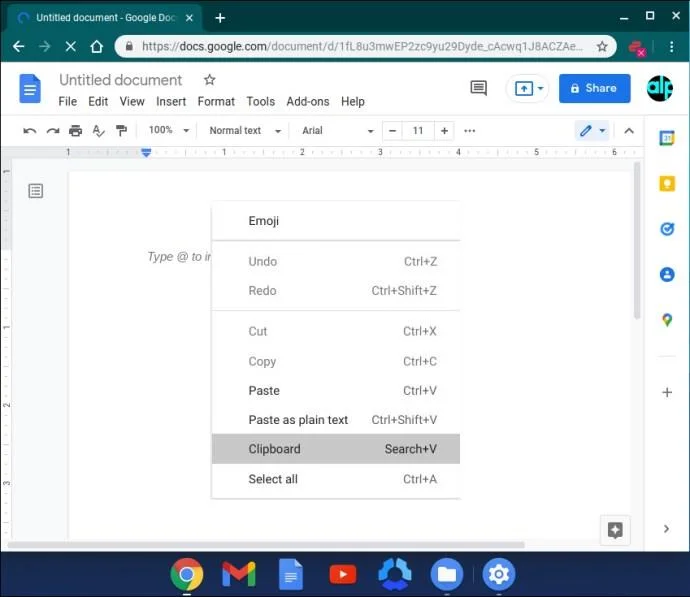Choose Clipboard in the context menu
The width and height of the screenshot is (690, 597).
pos(336,449)
